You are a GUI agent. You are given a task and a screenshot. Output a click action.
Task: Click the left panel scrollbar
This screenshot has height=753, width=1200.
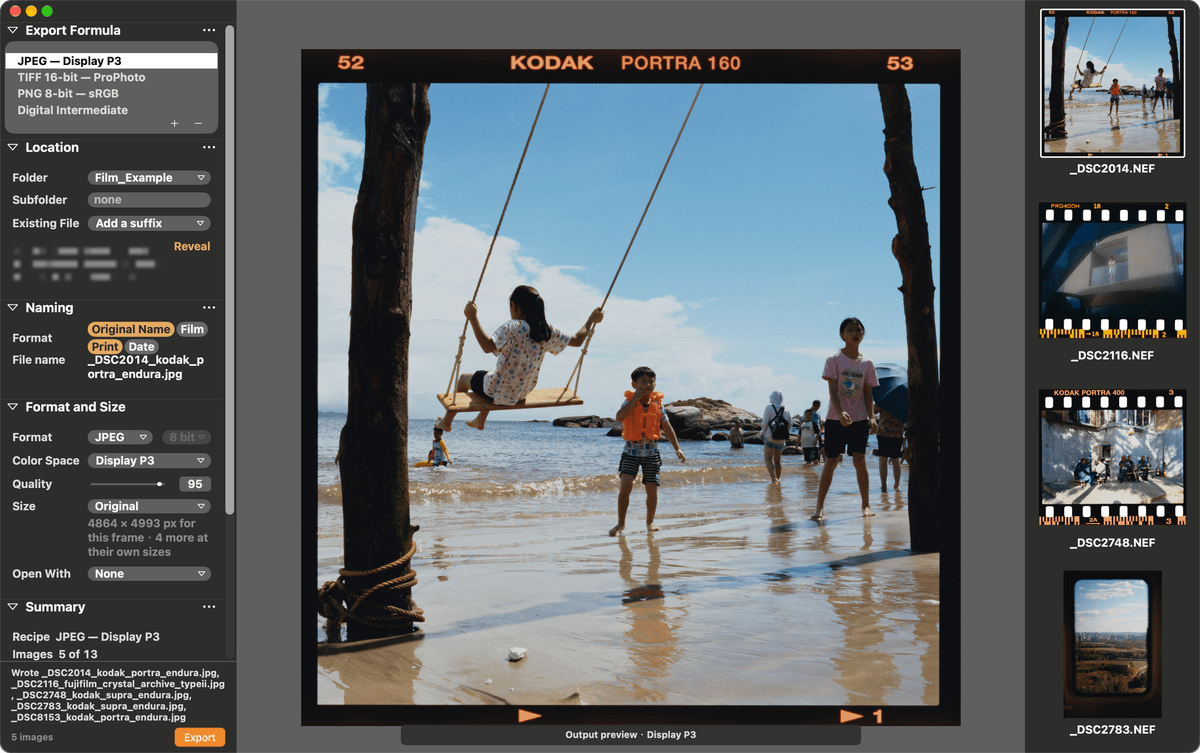(230, 270)
